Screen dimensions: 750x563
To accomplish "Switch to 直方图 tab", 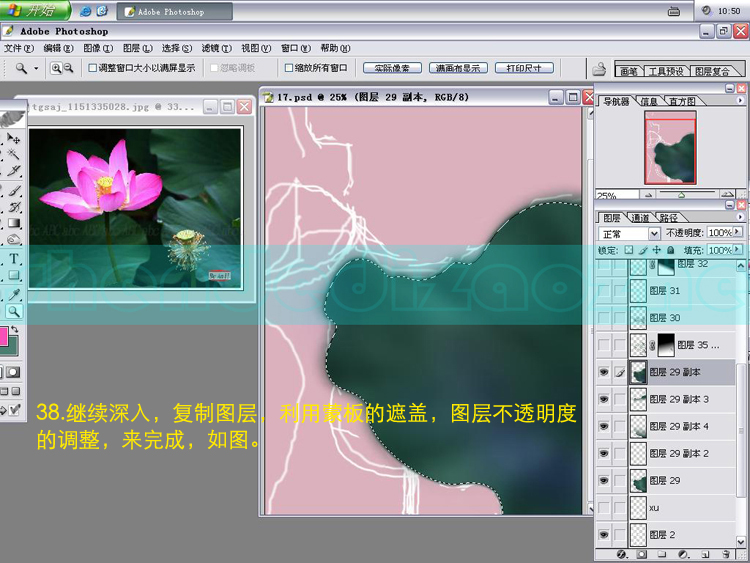I will 682,101.
